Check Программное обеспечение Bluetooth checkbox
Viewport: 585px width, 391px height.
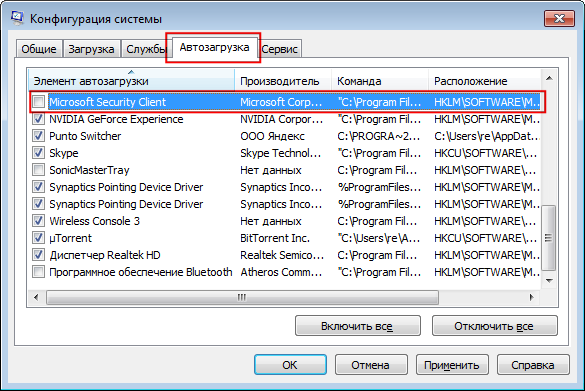pyautogui.click(x=38, y=272)
